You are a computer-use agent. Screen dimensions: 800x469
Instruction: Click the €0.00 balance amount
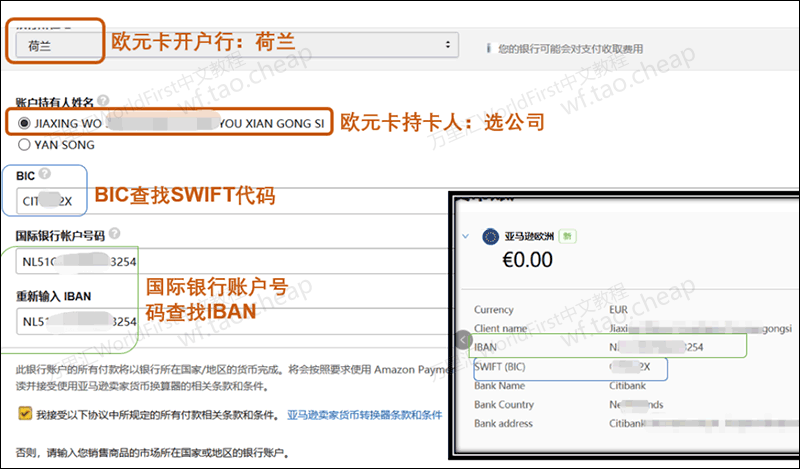[528, 260]
